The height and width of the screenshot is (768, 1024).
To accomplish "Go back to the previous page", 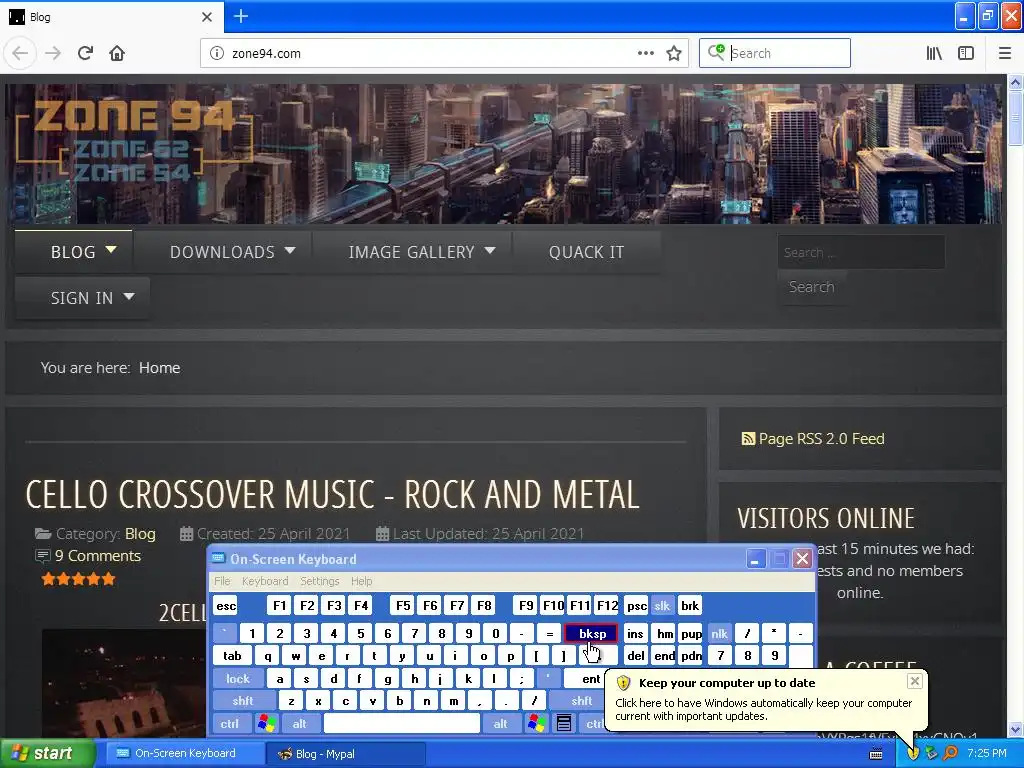I will [x=20, y=53].
